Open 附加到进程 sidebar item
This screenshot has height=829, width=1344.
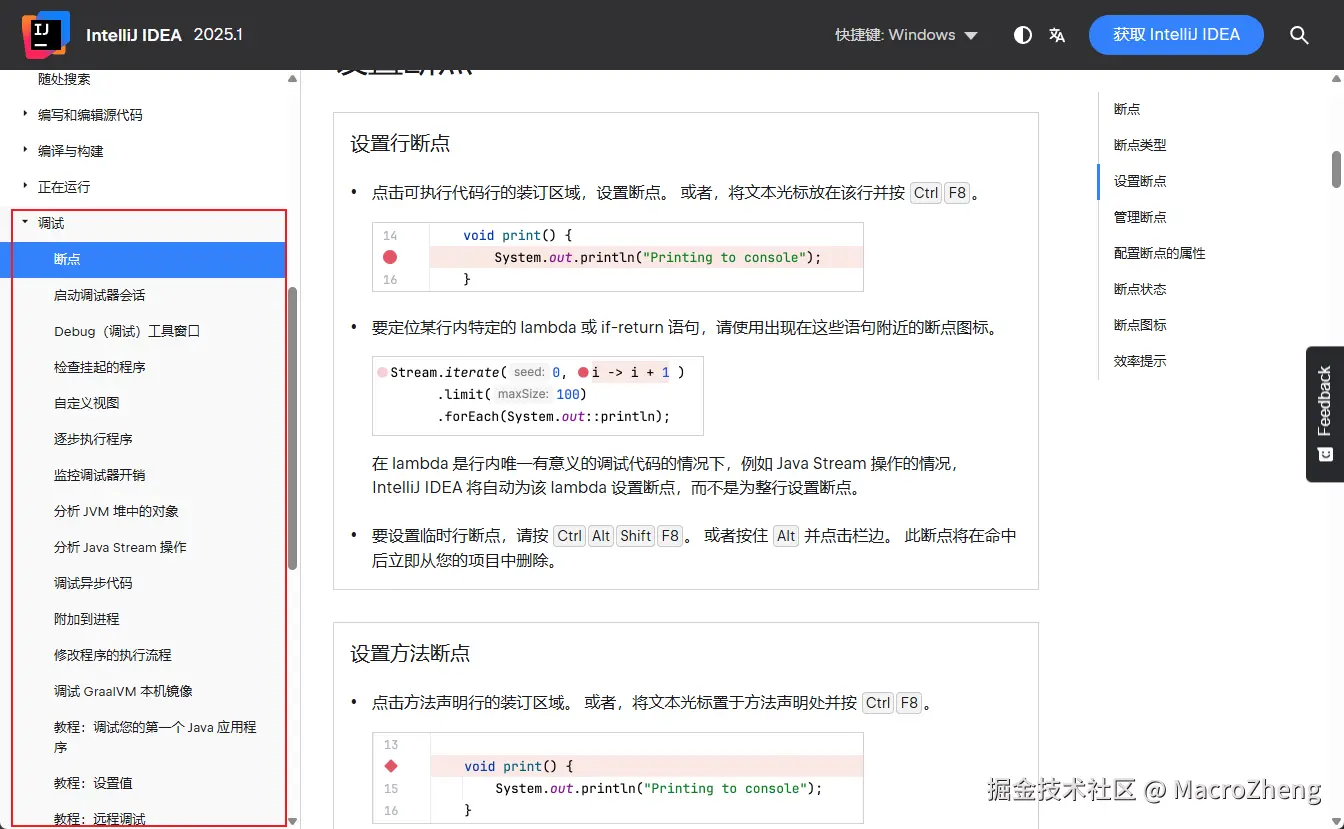coord(86,619)
